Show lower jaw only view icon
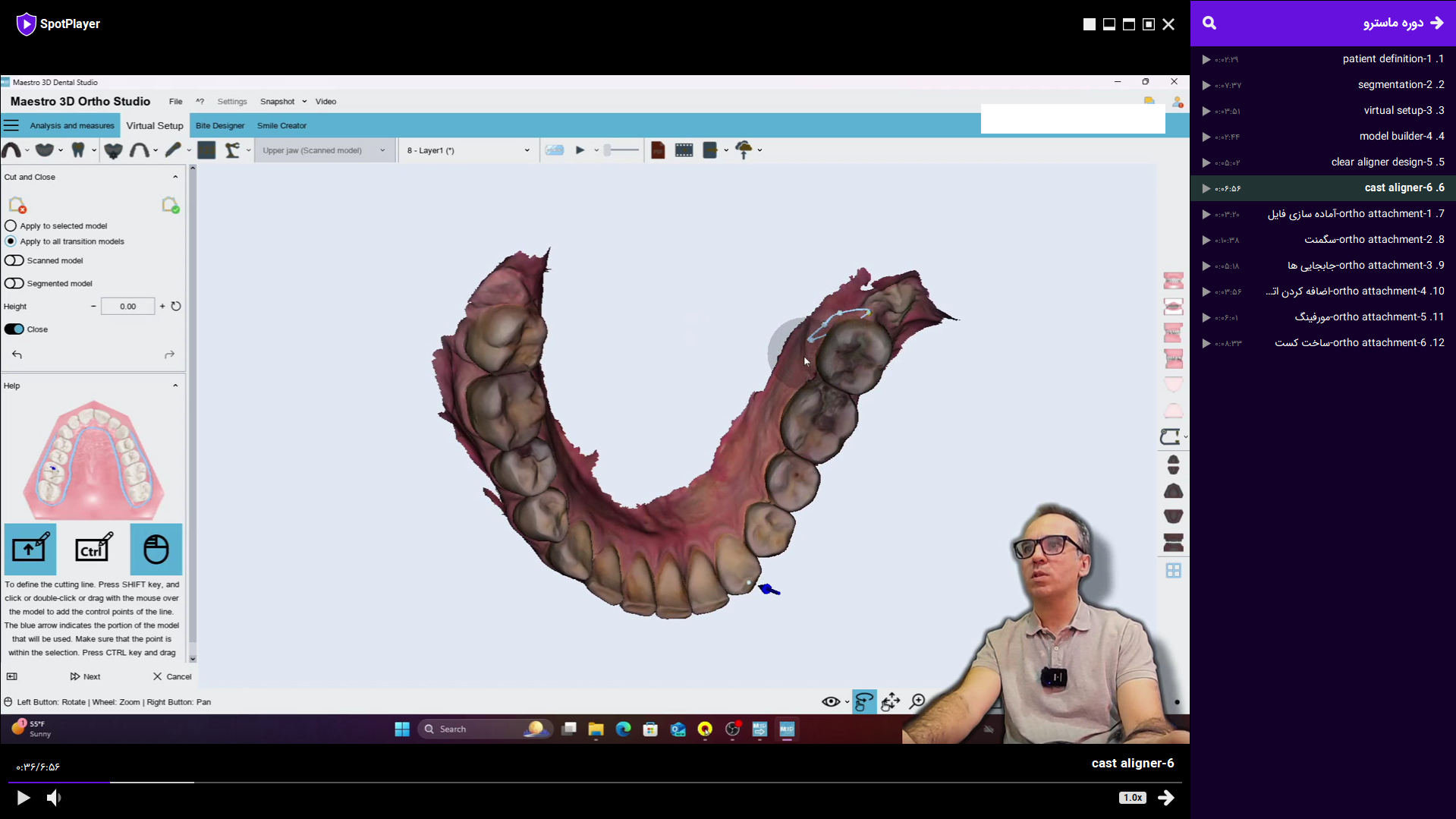 pos(1173,411)
